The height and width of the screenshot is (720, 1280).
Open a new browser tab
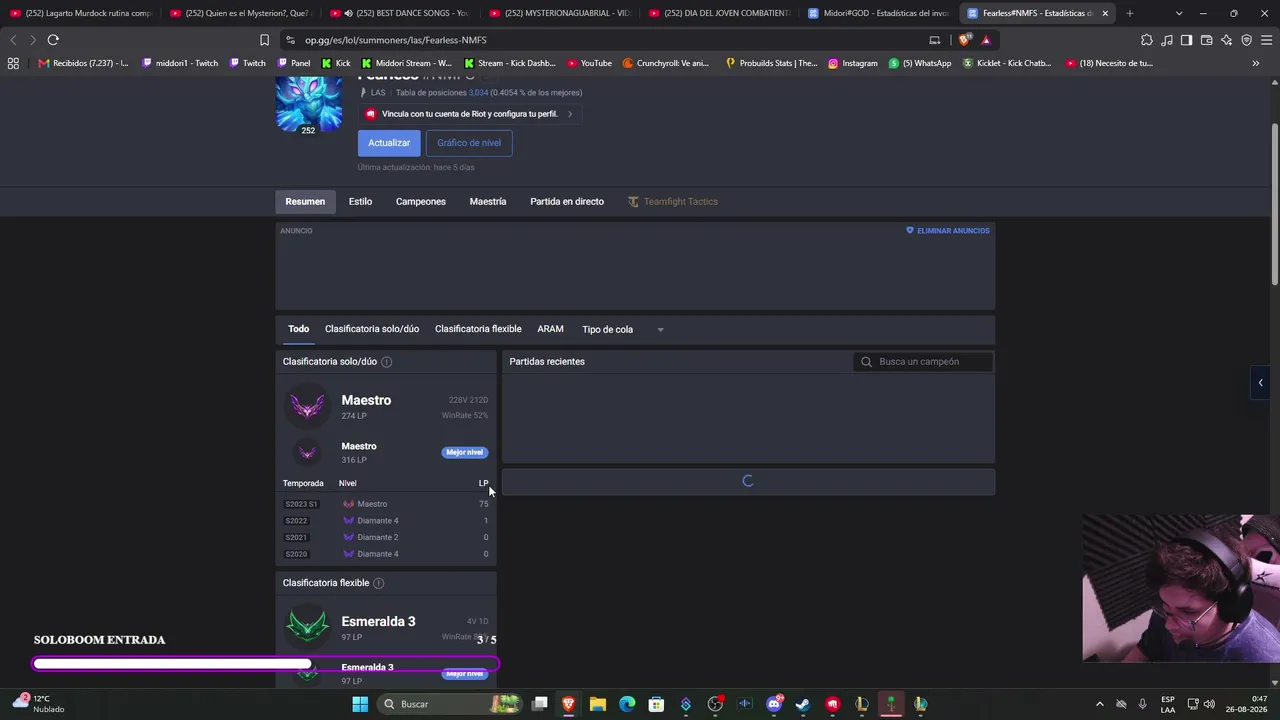(1130, 13)
